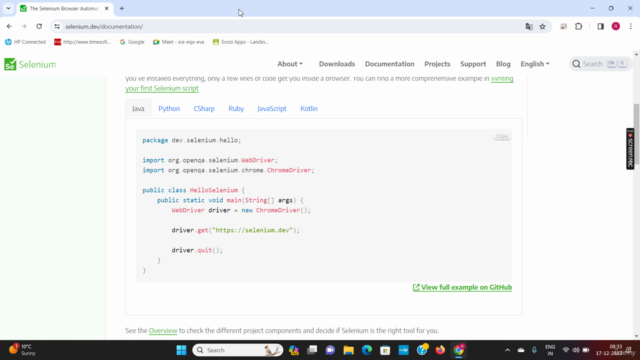Open the Windows Start button
Viewport: 640px width, 360px height.
(181, 350)
